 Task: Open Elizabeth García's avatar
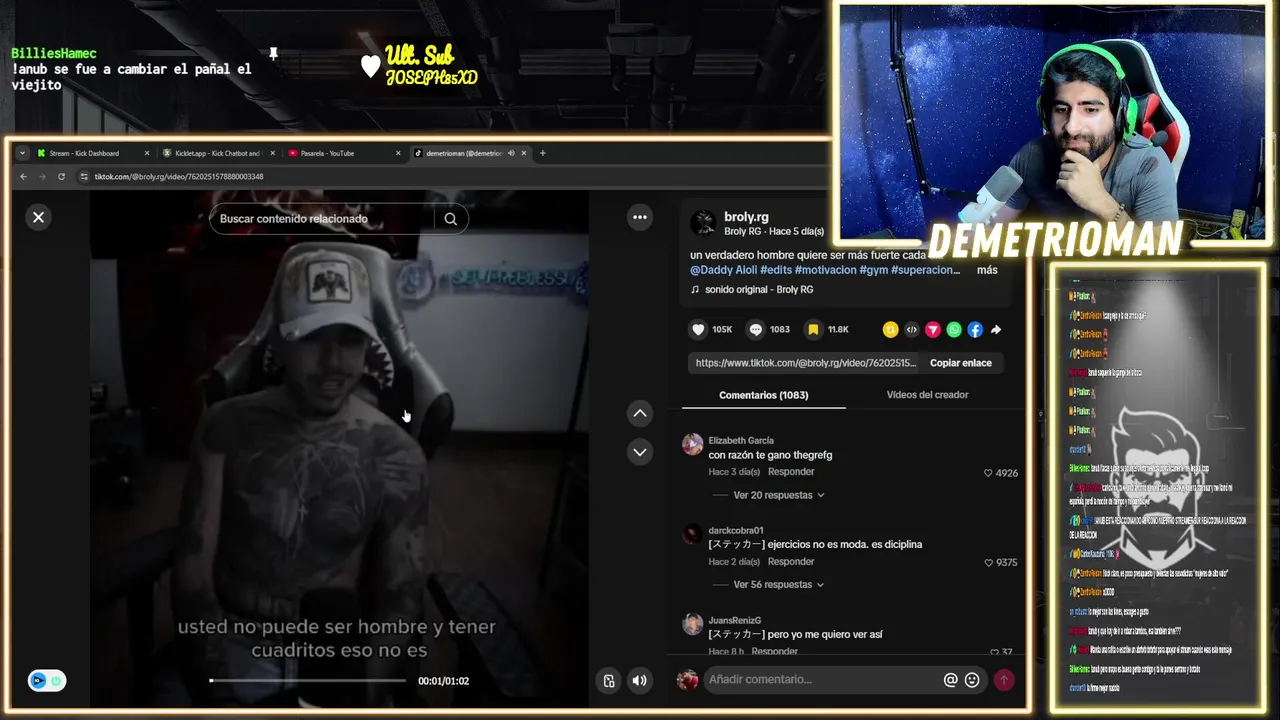[692, 445]
